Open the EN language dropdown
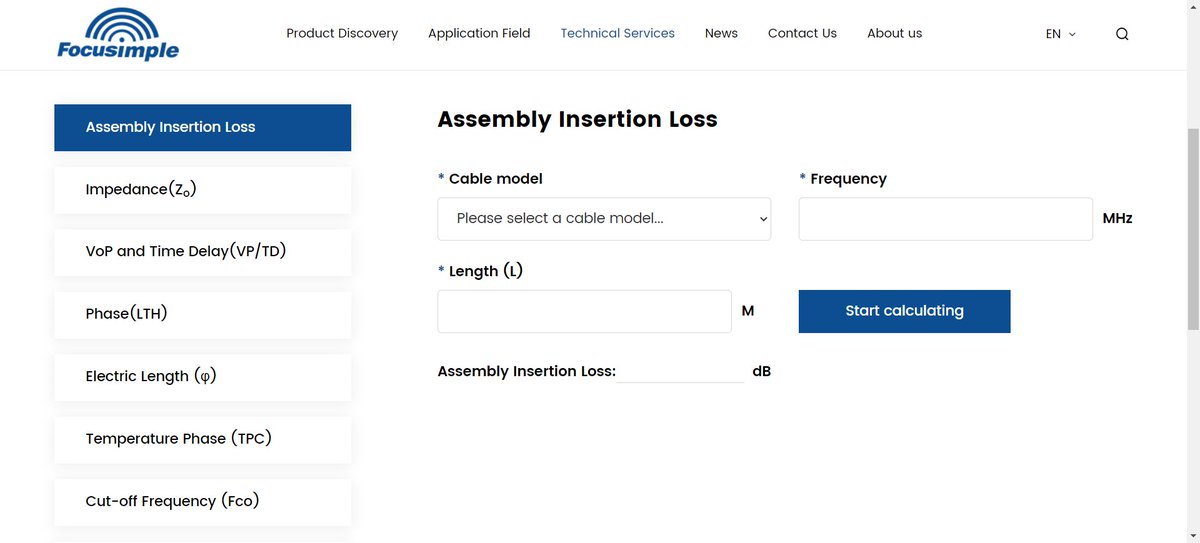This screenshot has width=1200, height=543. point(1061,34)
